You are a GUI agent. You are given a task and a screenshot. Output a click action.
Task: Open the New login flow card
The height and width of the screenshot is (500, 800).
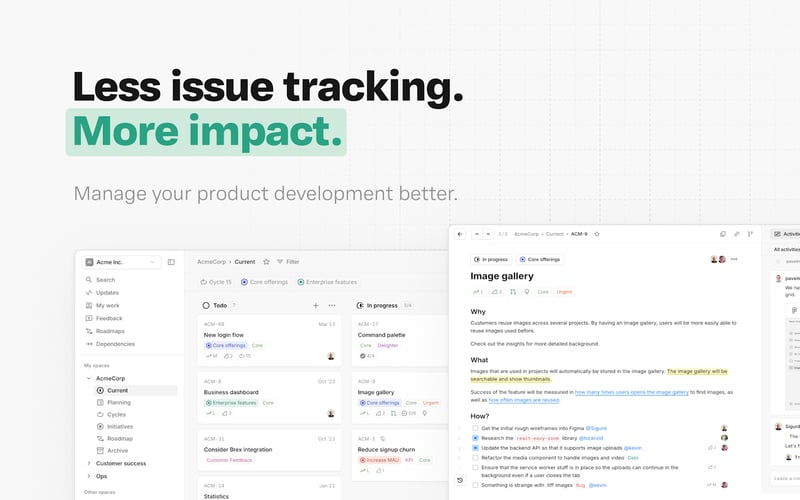pyautogui.click(x=269, y=340)
